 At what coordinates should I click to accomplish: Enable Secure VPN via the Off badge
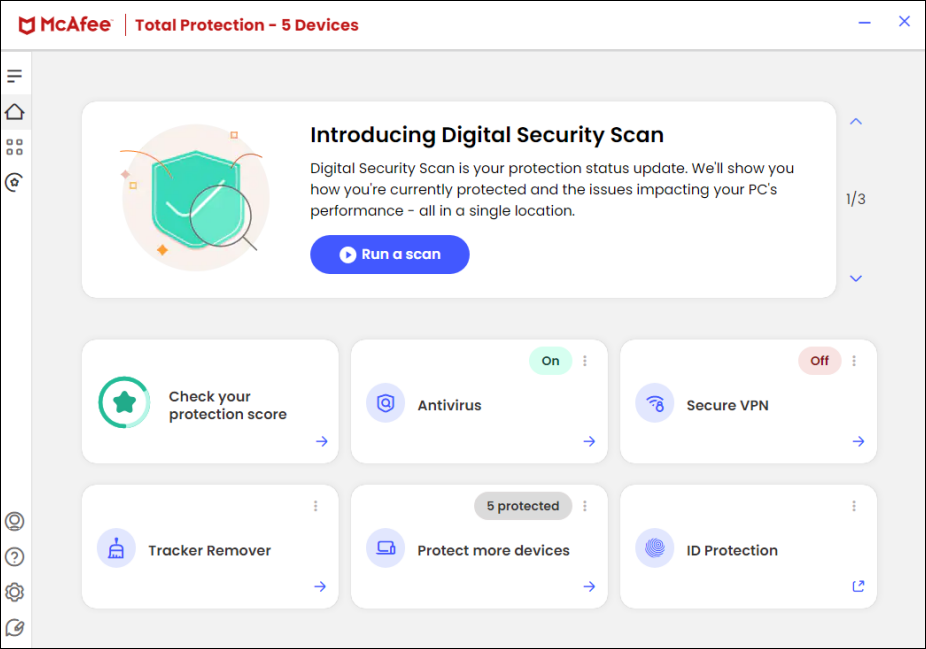click(x=819, y=360)
